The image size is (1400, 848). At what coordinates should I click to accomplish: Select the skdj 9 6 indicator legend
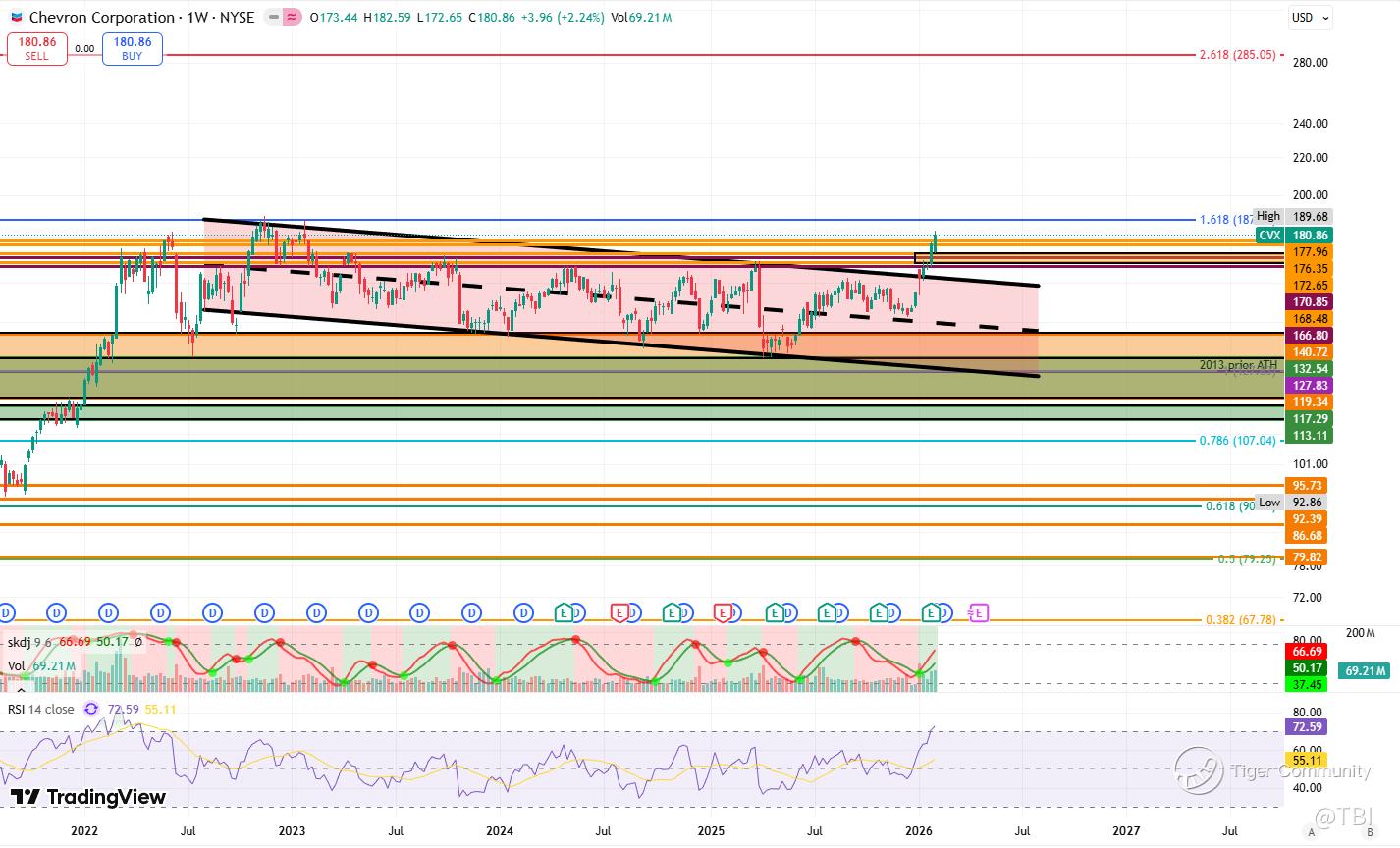pos(29,642)
